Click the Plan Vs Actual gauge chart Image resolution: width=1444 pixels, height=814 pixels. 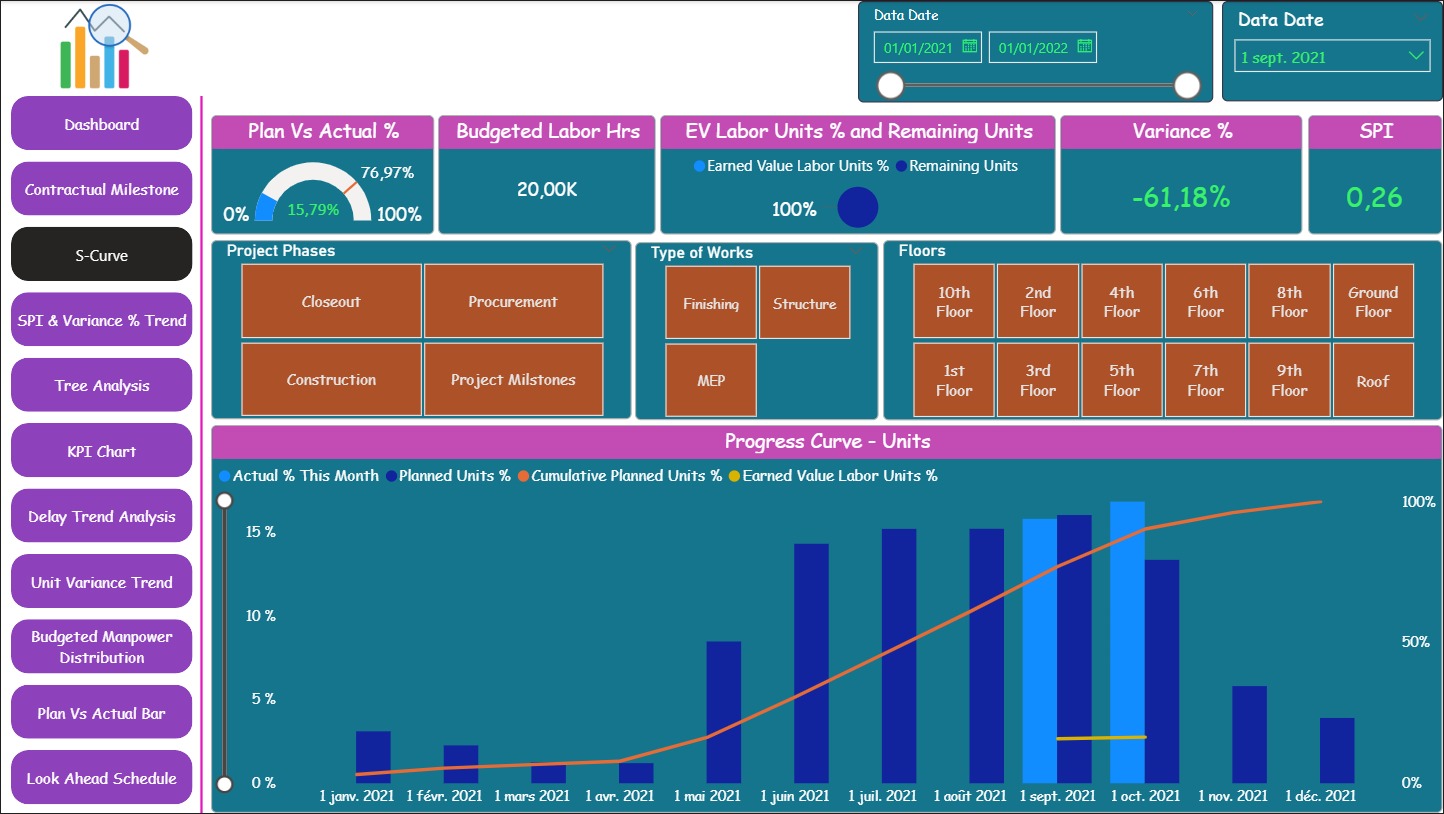[313, 192]
